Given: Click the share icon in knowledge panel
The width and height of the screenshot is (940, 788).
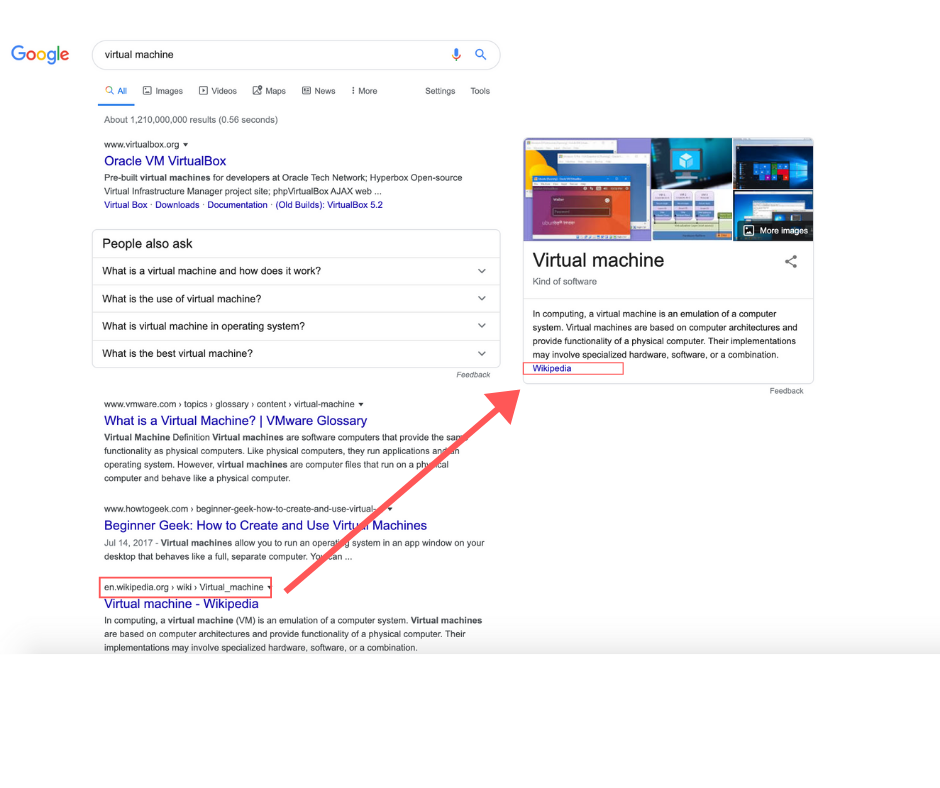Looking at the screenshot, I should [791, 261].
